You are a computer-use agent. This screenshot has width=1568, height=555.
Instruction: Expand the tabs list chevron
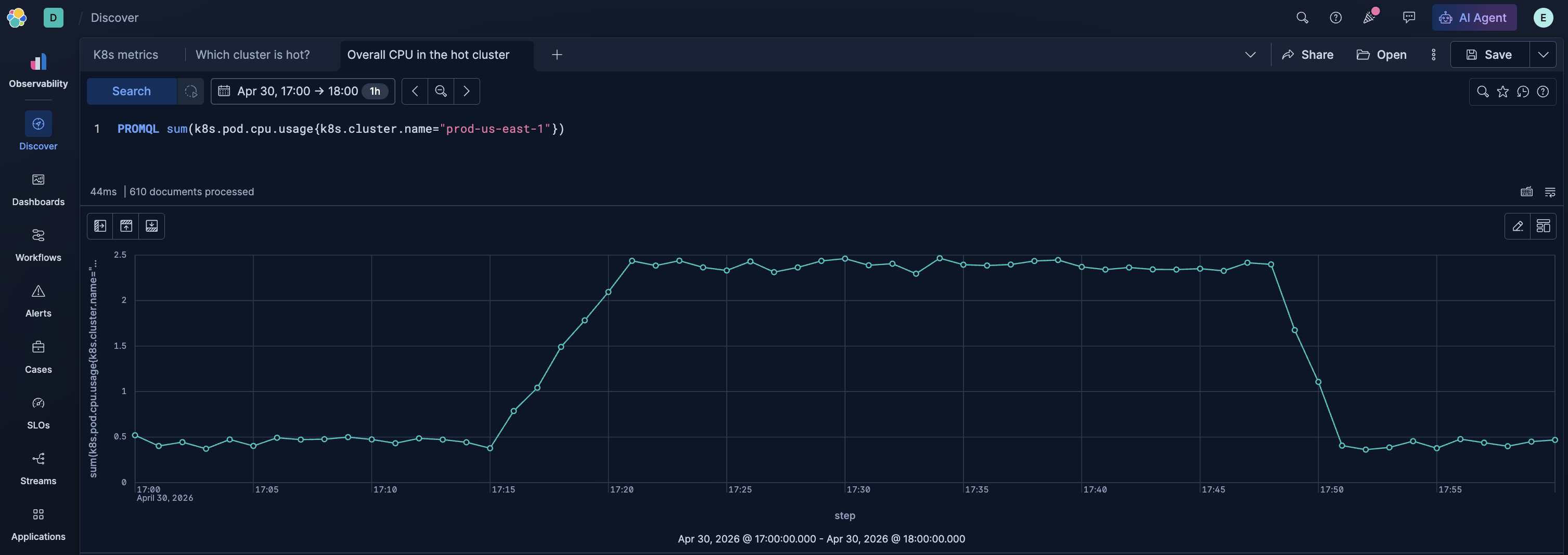[x=1250, y=55]
